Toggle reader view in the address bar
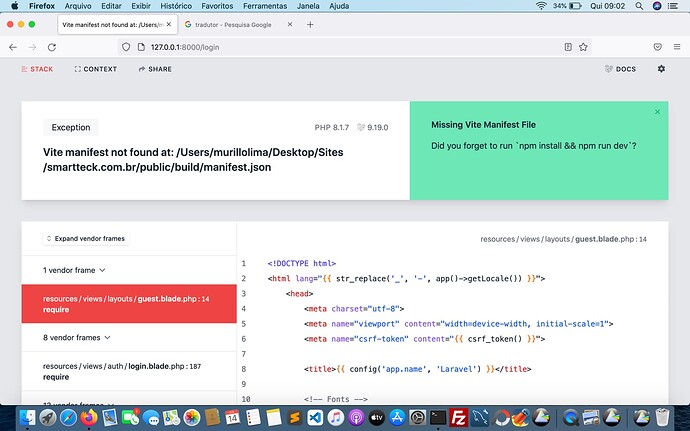This screenshot has width=690, height=431. click(x=568, y=47)
